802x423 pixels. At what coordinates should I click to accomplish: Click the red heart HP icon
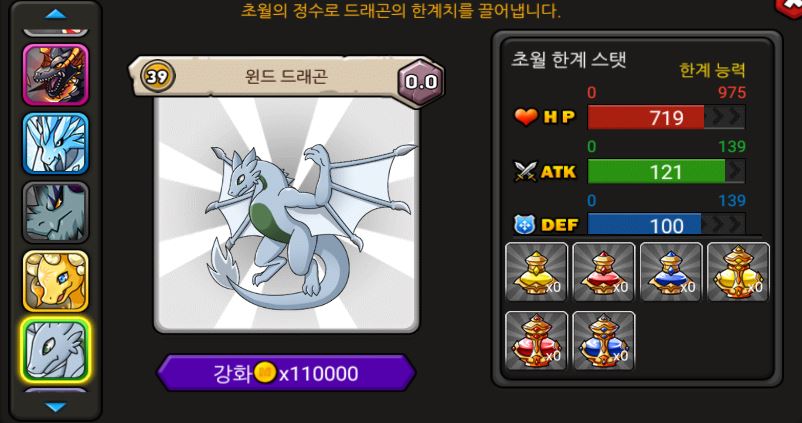pyautogui.click(x=526, y=117)
